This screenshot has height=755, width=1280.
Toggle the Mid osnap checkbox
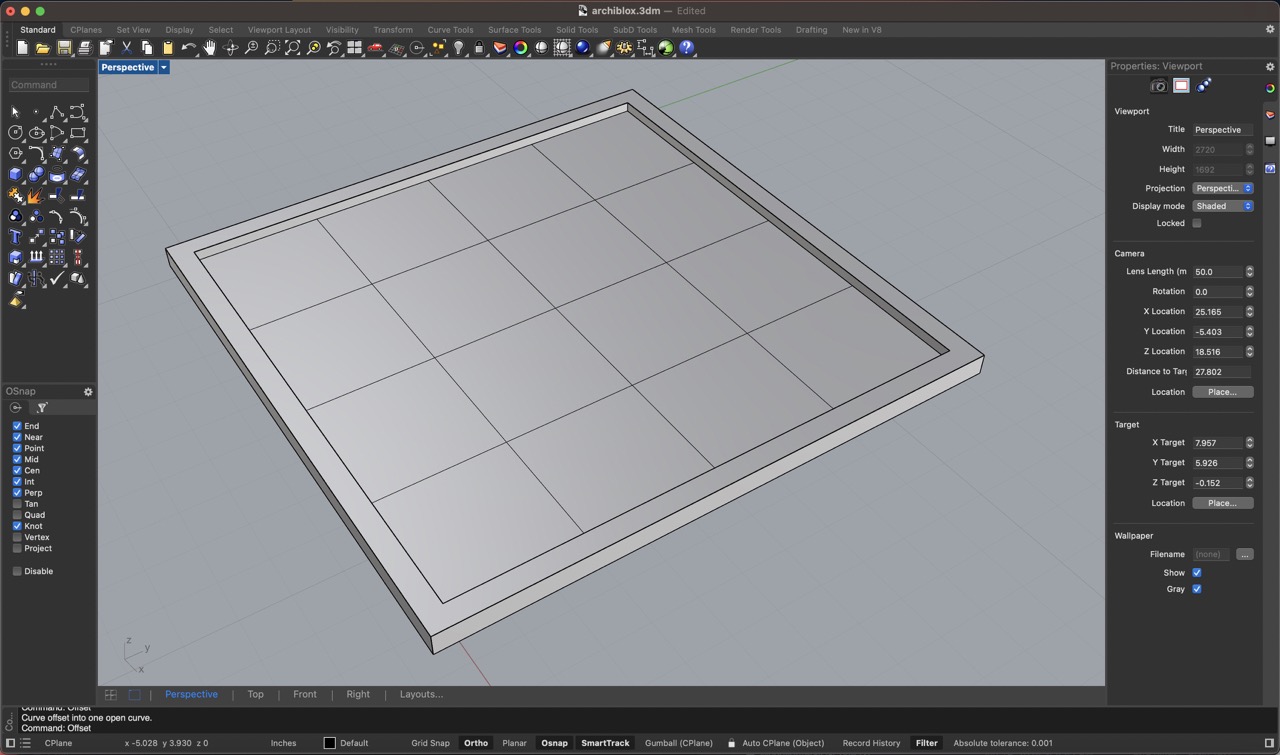(17, 459)
